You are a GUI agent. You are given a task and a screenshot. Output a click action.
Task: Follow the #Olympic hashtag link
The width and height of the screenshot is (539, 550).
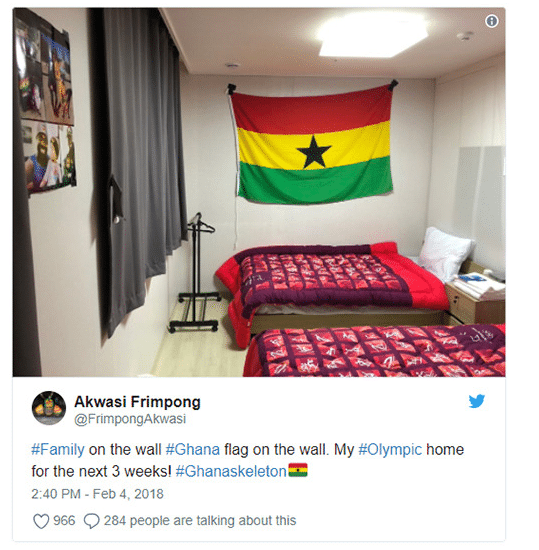click(x=390, y=450)
